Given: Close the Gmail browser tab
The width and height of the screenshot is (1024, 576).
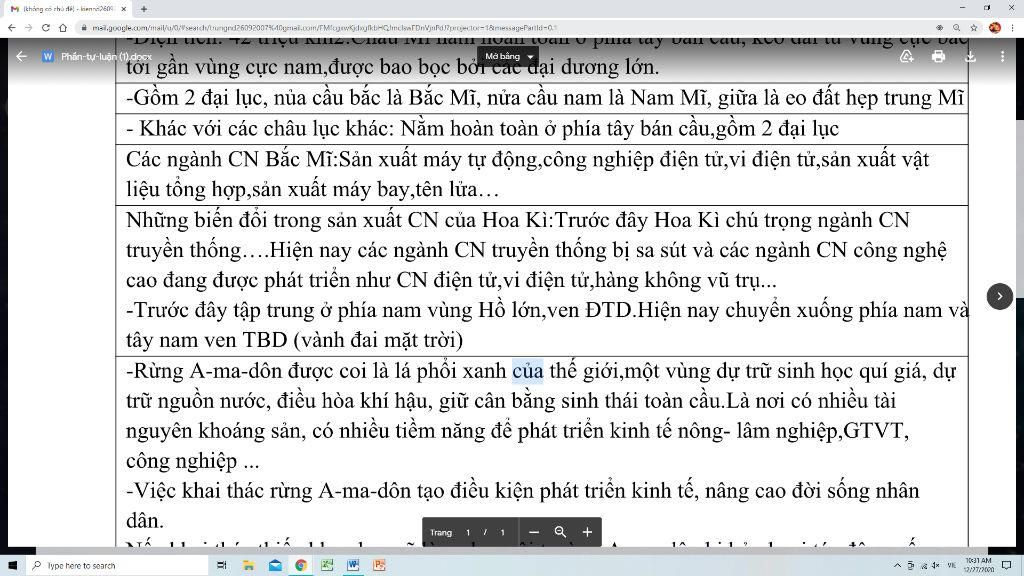Looking at the screenshot, I should pyautogui.click(x=123, y=9).
